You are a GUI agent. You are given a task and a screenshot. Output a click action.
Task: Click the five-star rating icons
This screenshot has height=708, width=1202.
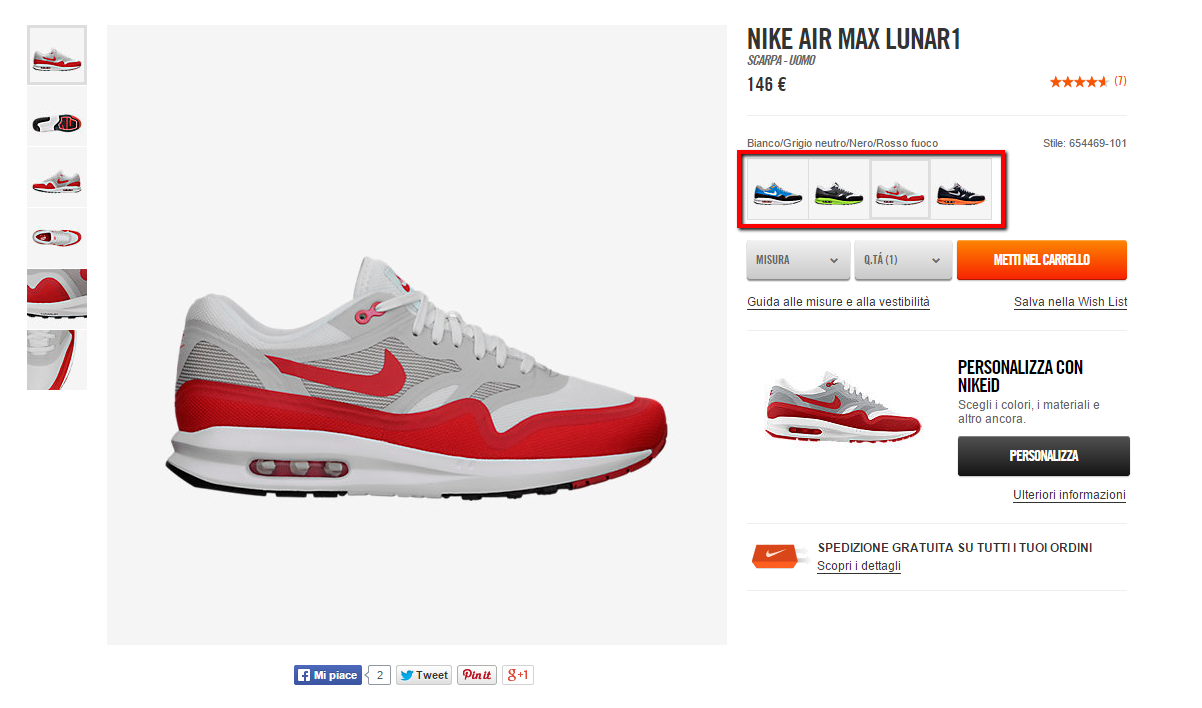(1079, 82)
